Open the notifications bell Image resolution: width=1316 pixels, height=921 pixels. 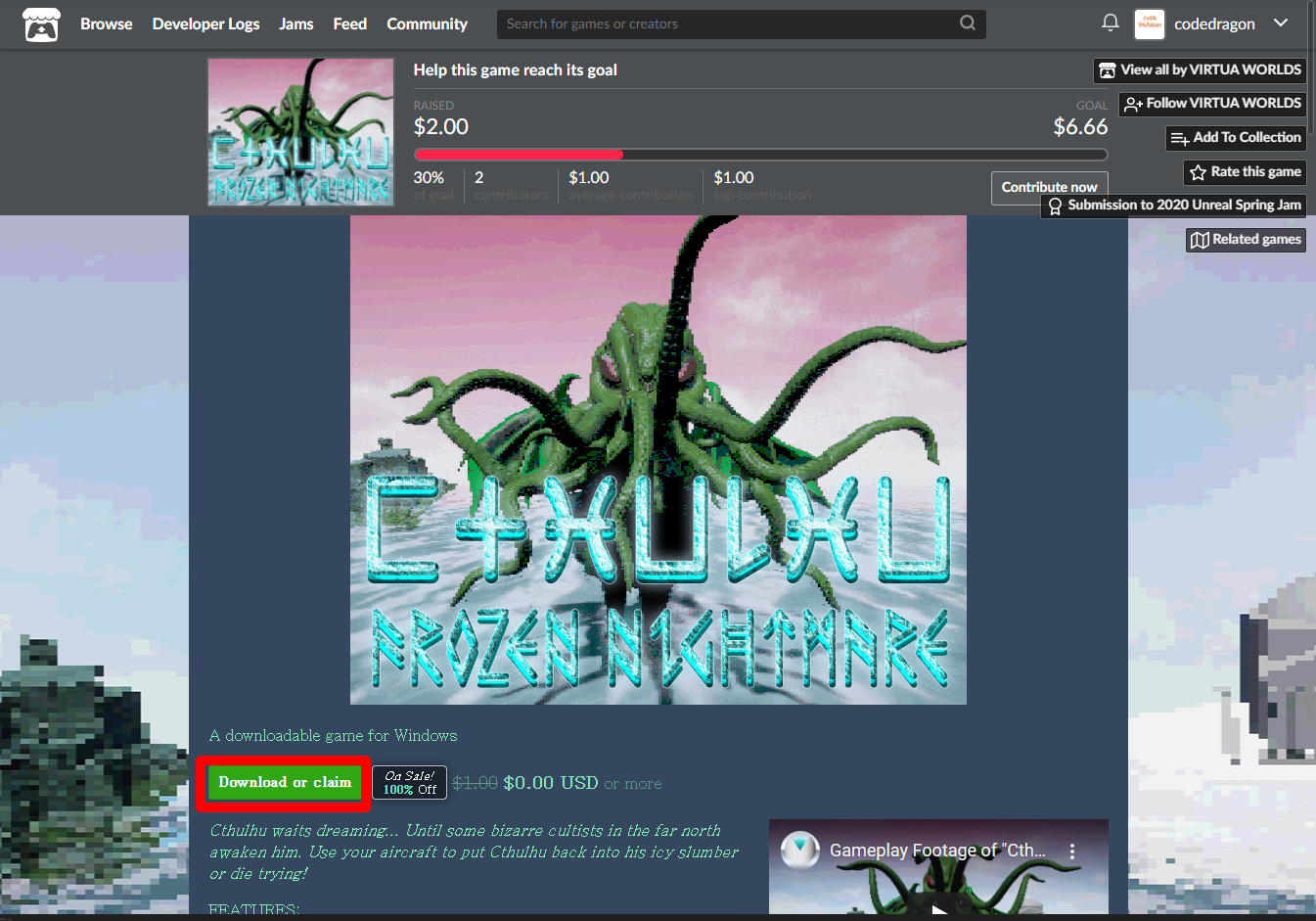(1110, 23)
